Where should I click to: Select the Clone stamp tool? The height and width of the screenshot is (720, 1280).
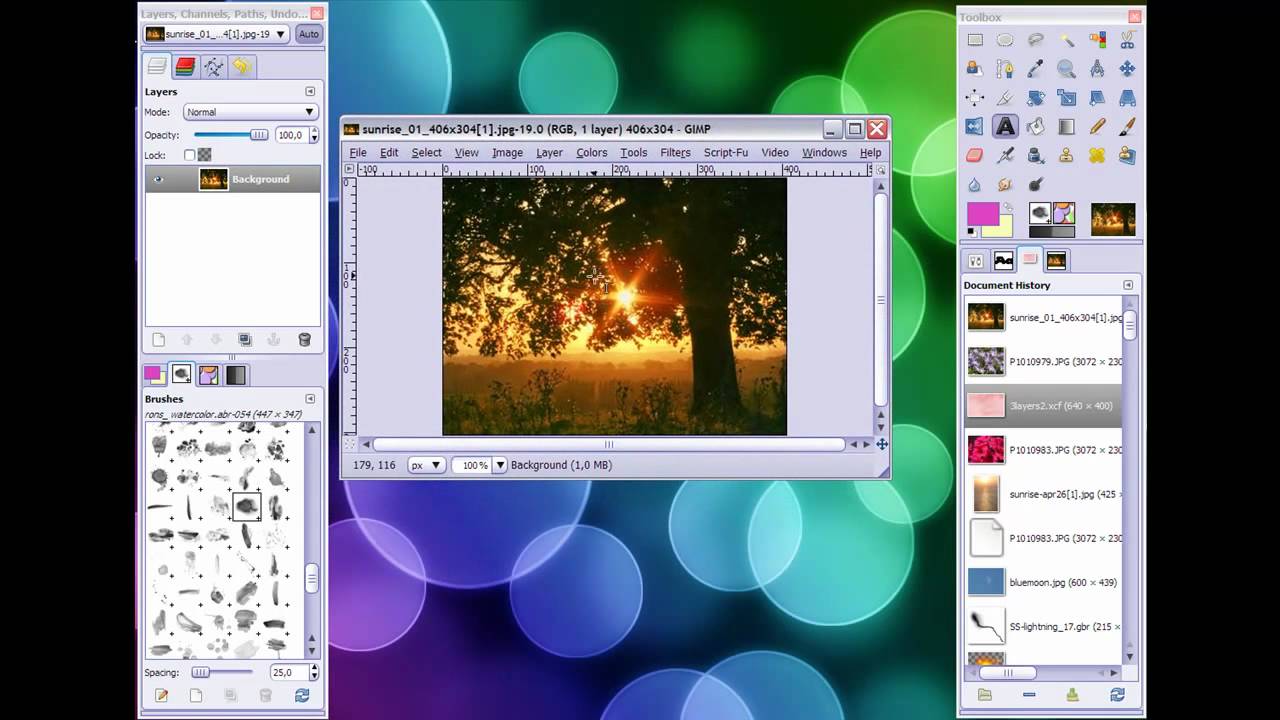pos(1067,156)
